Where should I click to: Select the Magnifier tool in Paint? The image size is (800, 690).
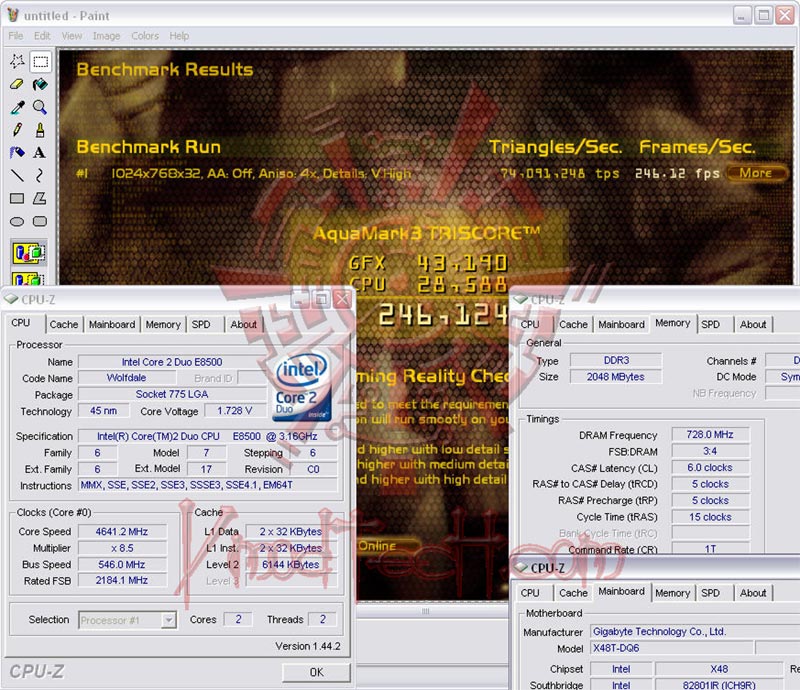point(40,107)
